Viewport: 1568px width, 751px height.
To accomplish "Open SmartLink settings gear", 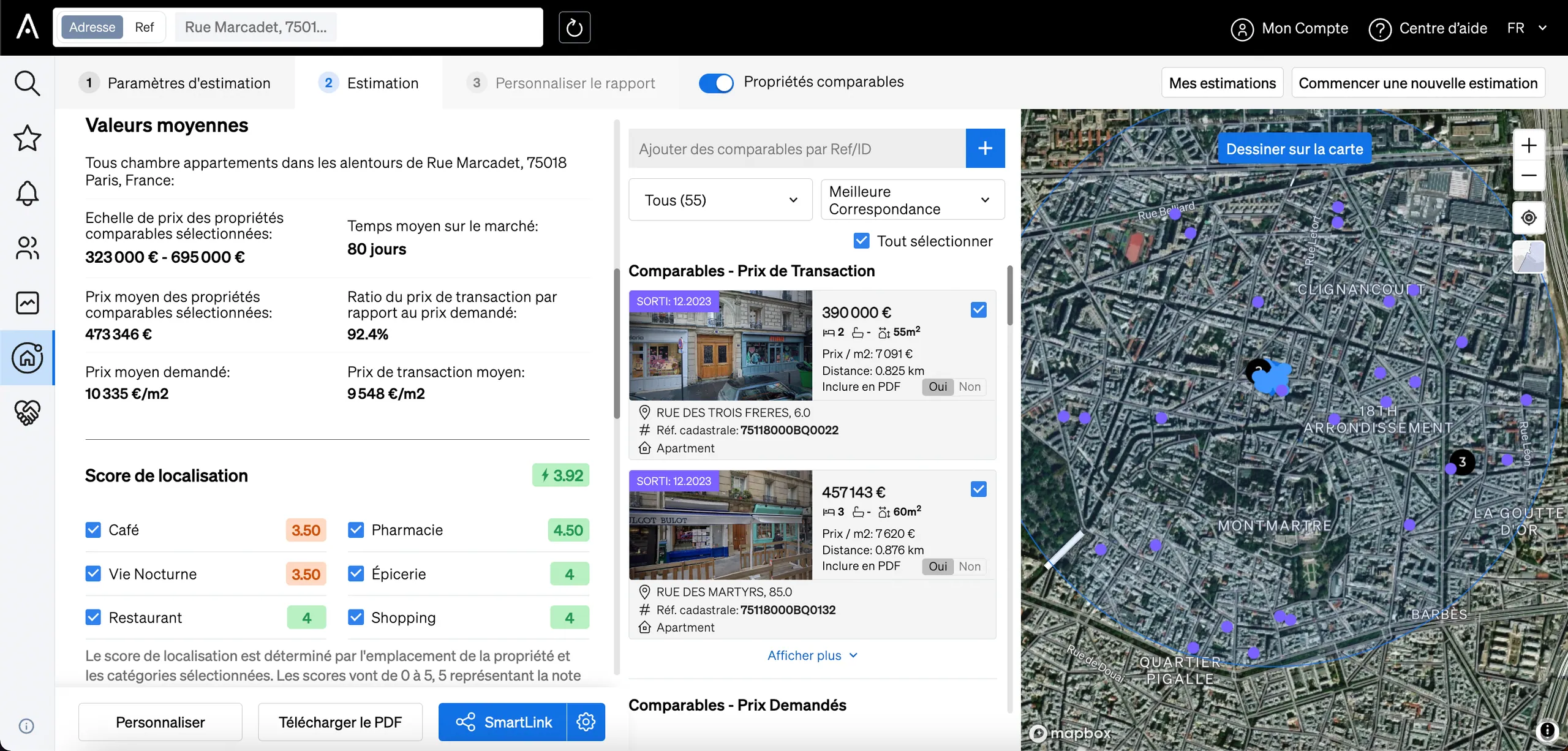I will (586, 722).
